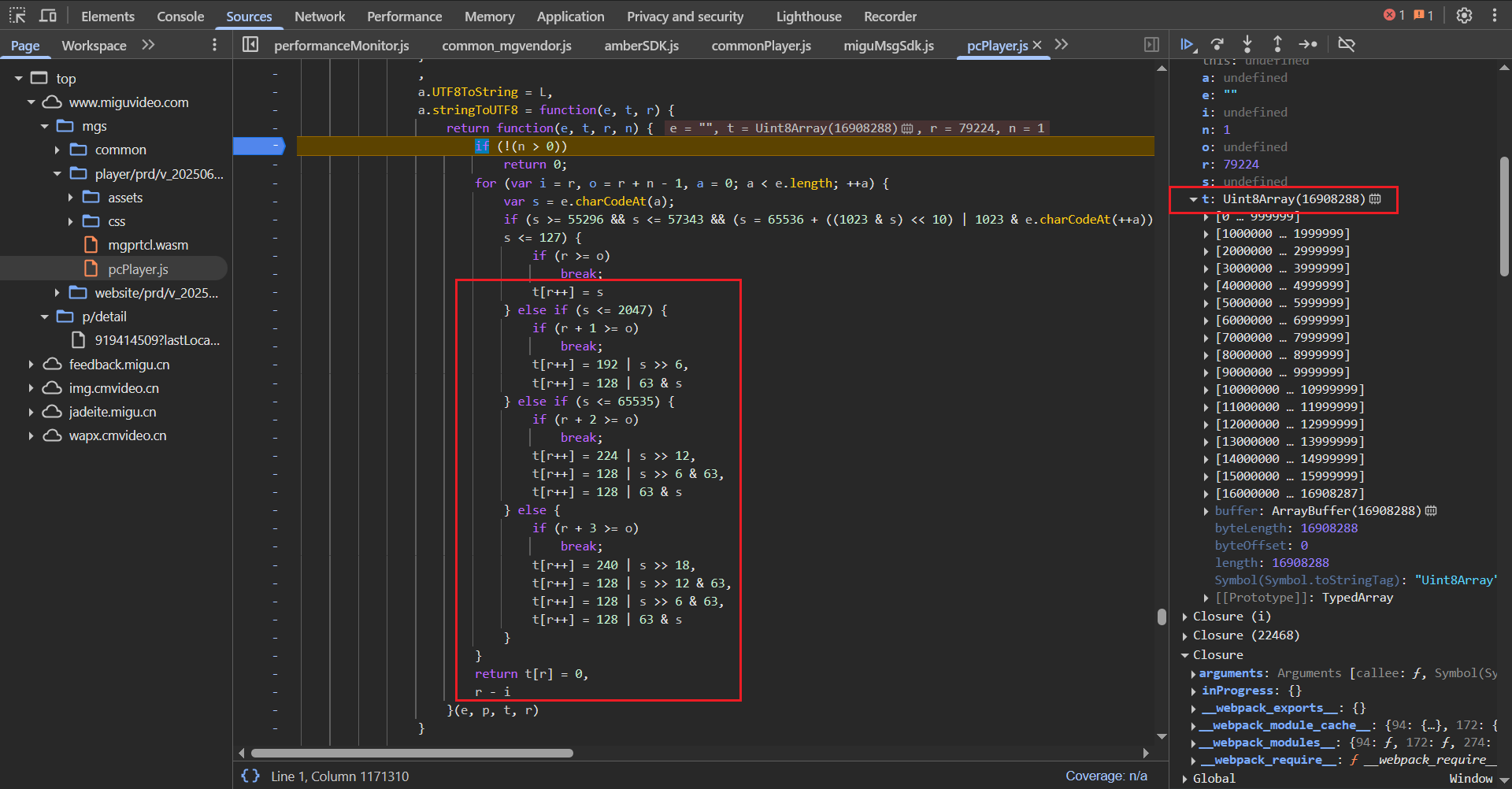1512x789 pixels.
Task: Toggle deactivate breakpoints
Action: click(1347, 45)
